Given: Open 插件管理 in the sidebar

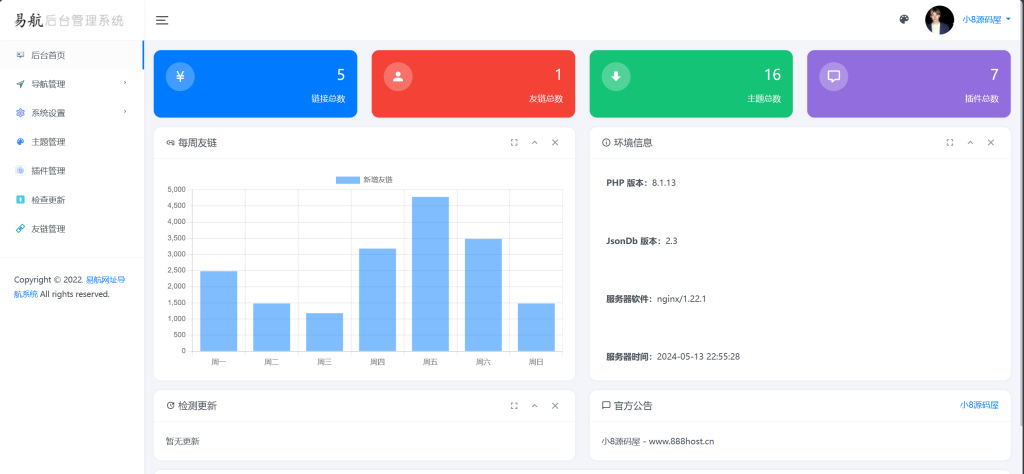Looking at the screenshot, I should (72, 171).
